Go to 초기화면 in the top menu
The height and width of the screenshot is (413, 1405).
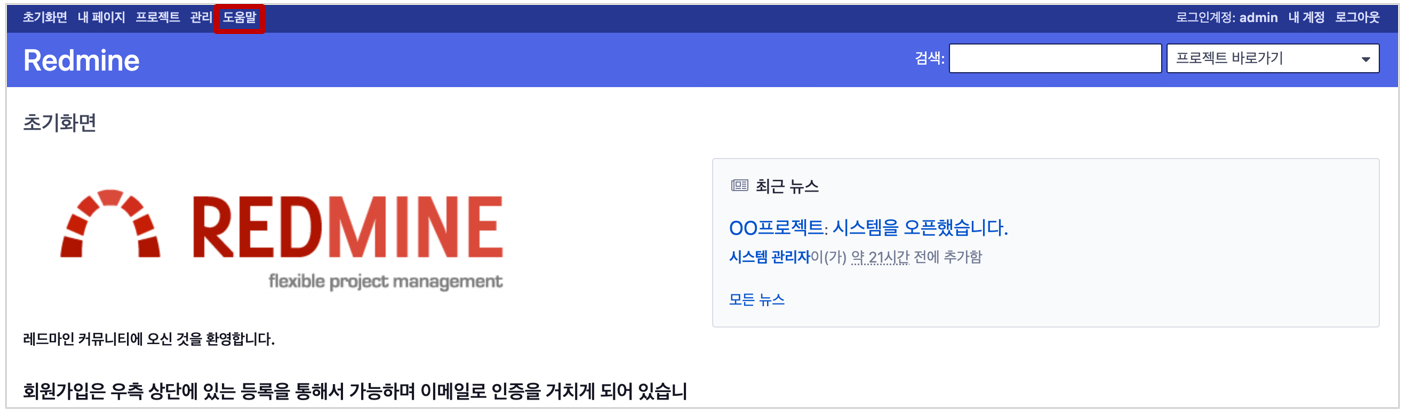(x=45, y=17)
